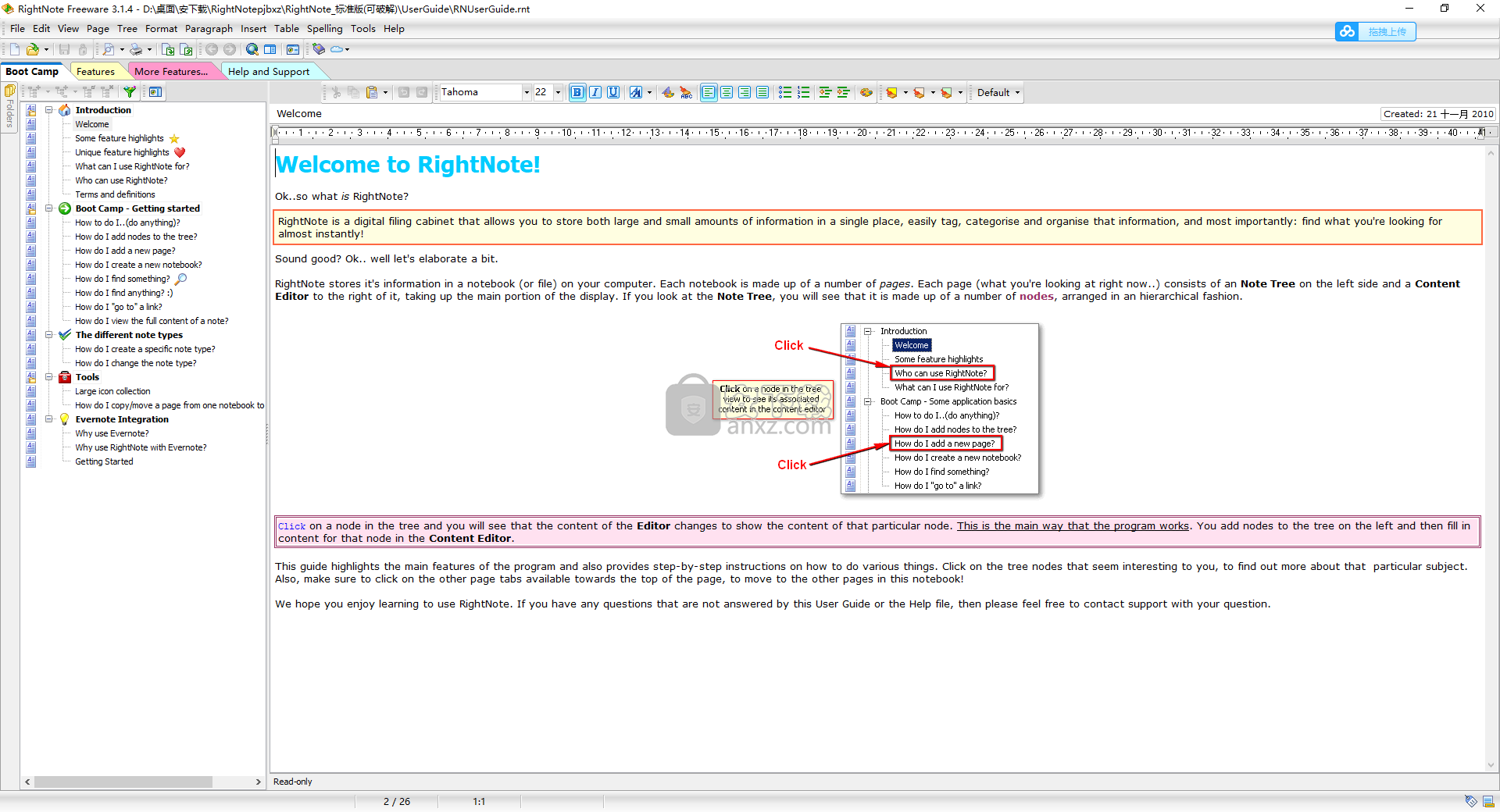This screenshot has height=812, width=1500.
Task: Collapse Boot Camp - Getting started node
Action: tap(49, 208)
